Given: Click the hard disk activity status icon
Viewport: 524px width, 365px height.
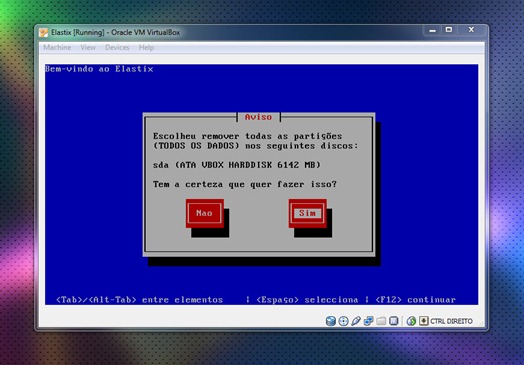Looking at the screenshot, I should (x=331, y=321).
